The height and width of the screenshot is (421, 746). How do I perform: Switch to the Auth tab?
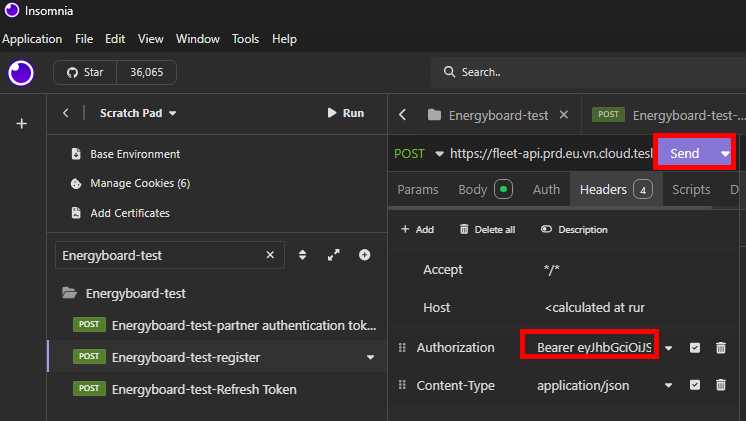(546, 189)
